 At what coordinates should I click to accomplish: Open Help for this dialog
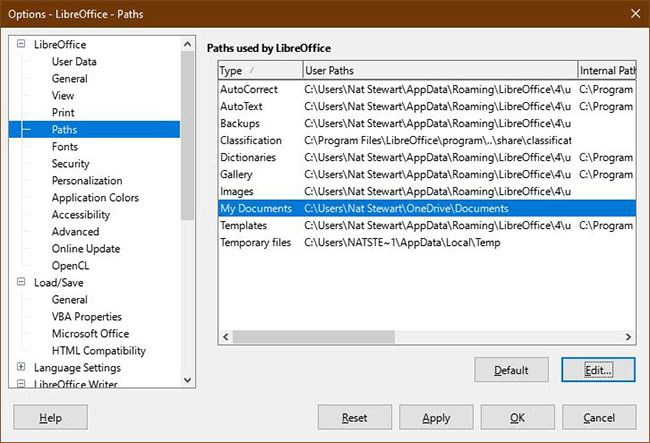point(51,417)
